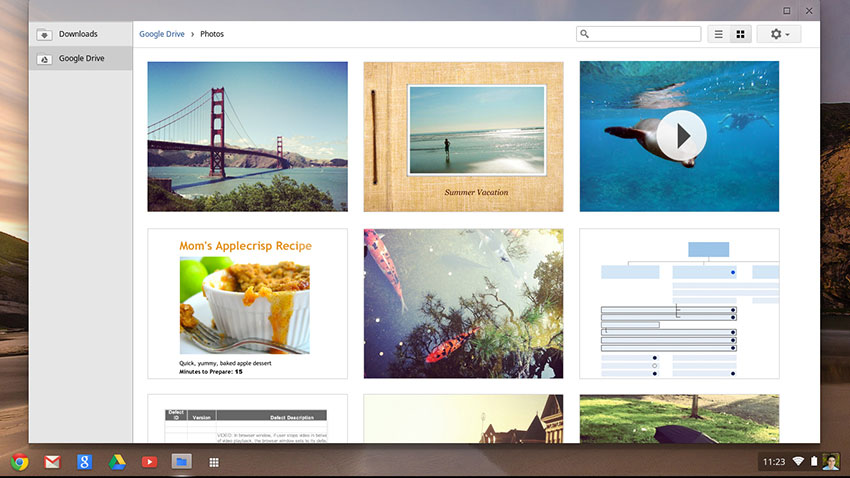850x478 pixels.
Task: Open the user avatar in system tray
Action: click(x=831, y=462)
